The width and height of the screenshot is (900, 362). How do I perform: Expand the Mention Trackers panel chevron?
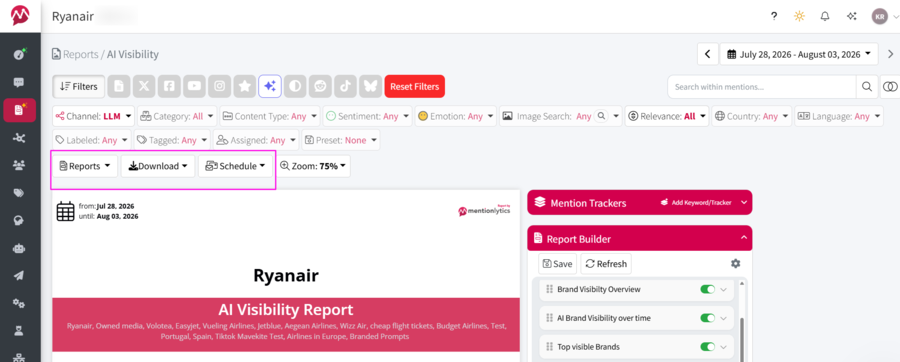pyautogui.click(x=744, y=203)
